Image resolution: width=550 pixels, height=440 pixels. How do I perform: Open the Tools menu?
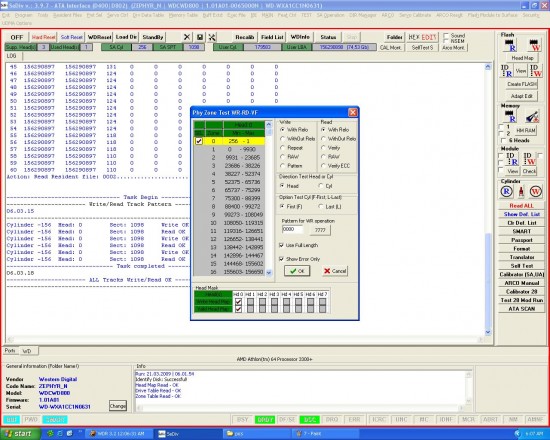(x=42, y=15)
